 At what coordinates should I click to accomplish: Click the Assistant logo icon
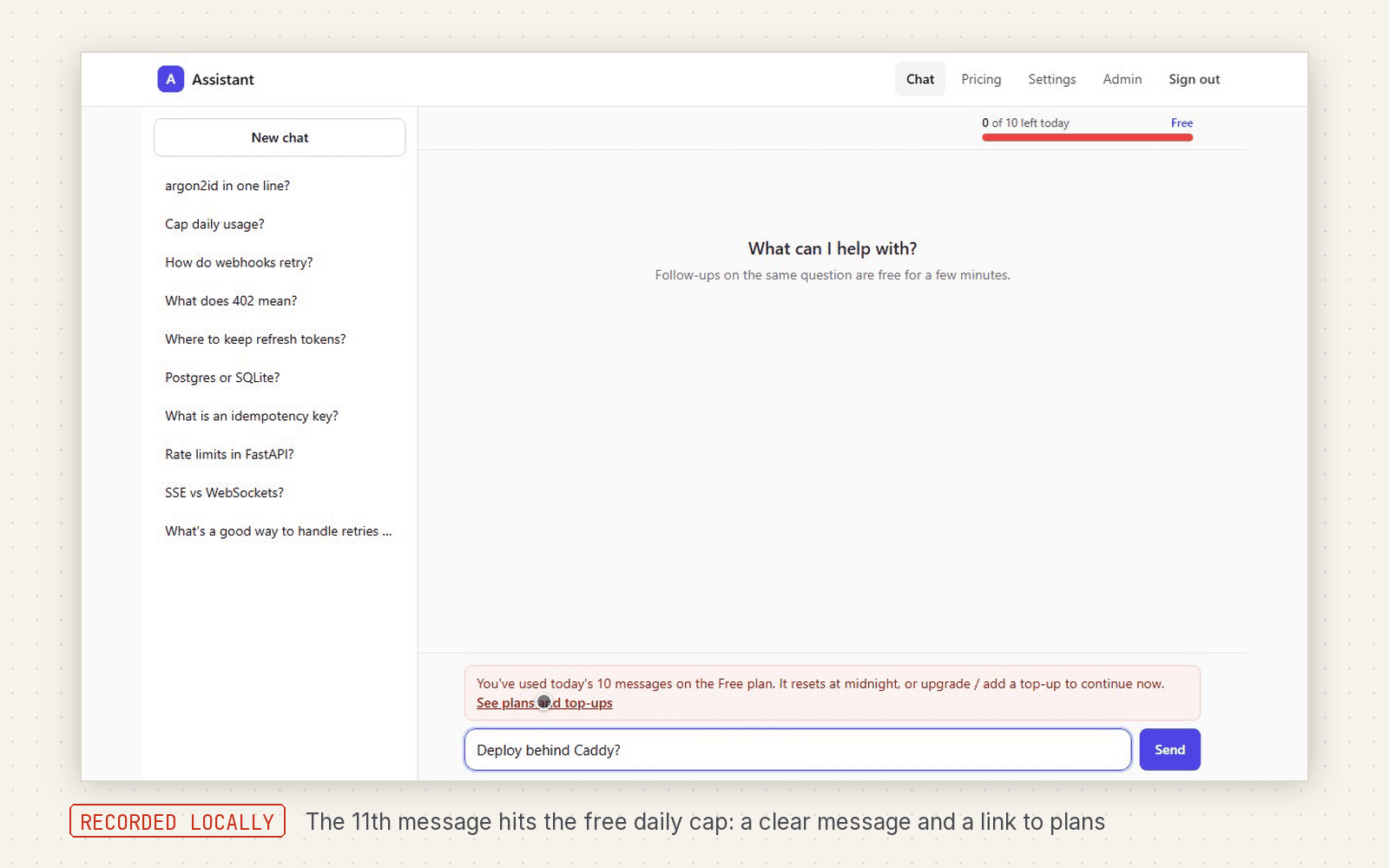pyautogui.click(x=170, y=79)
